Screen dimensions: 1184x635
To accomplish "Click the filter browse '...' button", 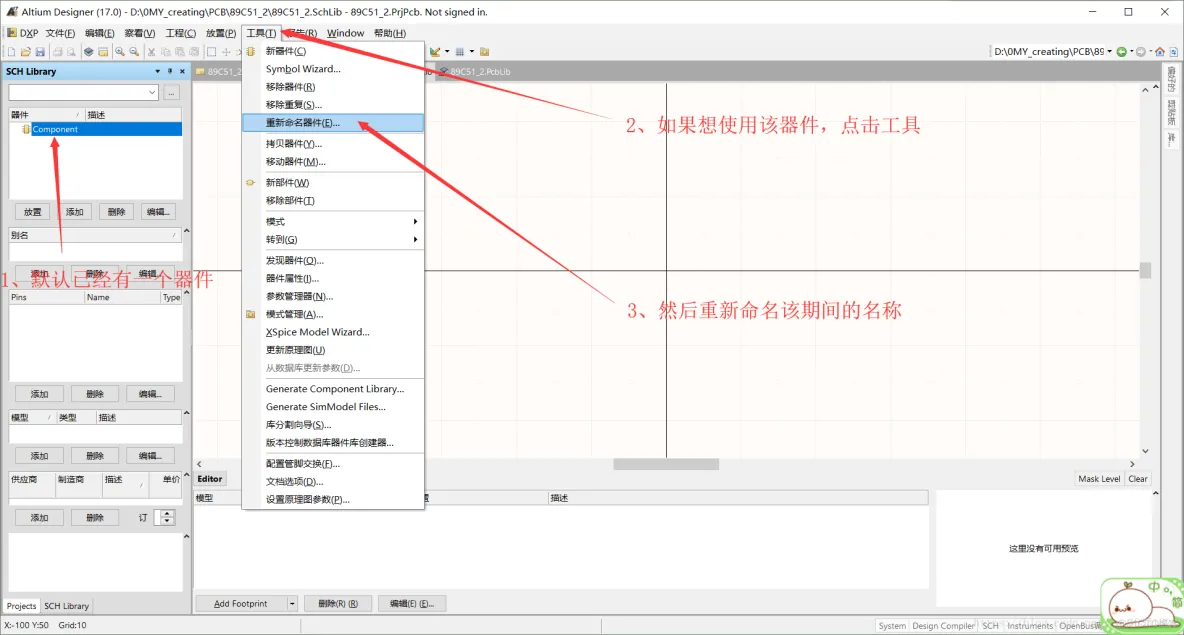I will (x=172, y=92).
